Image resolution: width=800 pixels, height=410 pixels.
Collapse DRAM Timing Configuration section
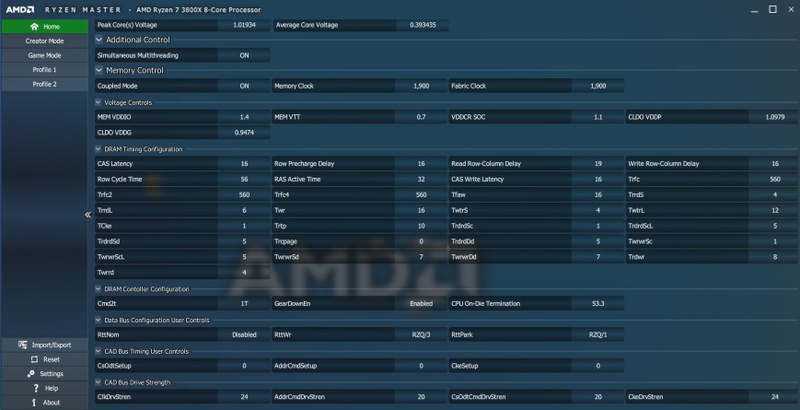pyautogui.click(x=98, y=149)
